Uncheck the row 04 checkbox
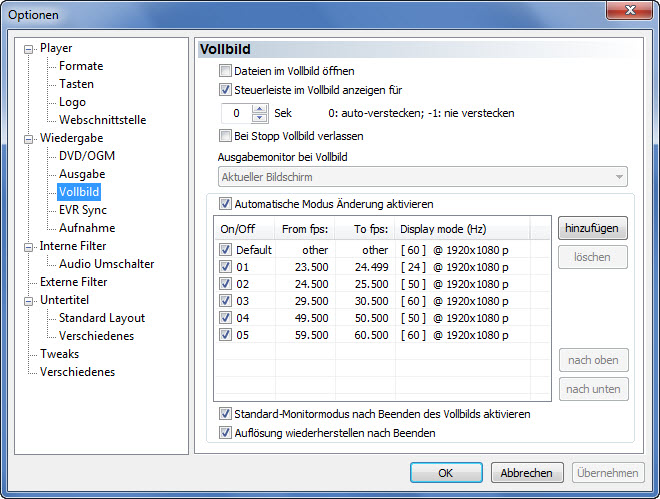Screen dimensions: 660x499 225,318
